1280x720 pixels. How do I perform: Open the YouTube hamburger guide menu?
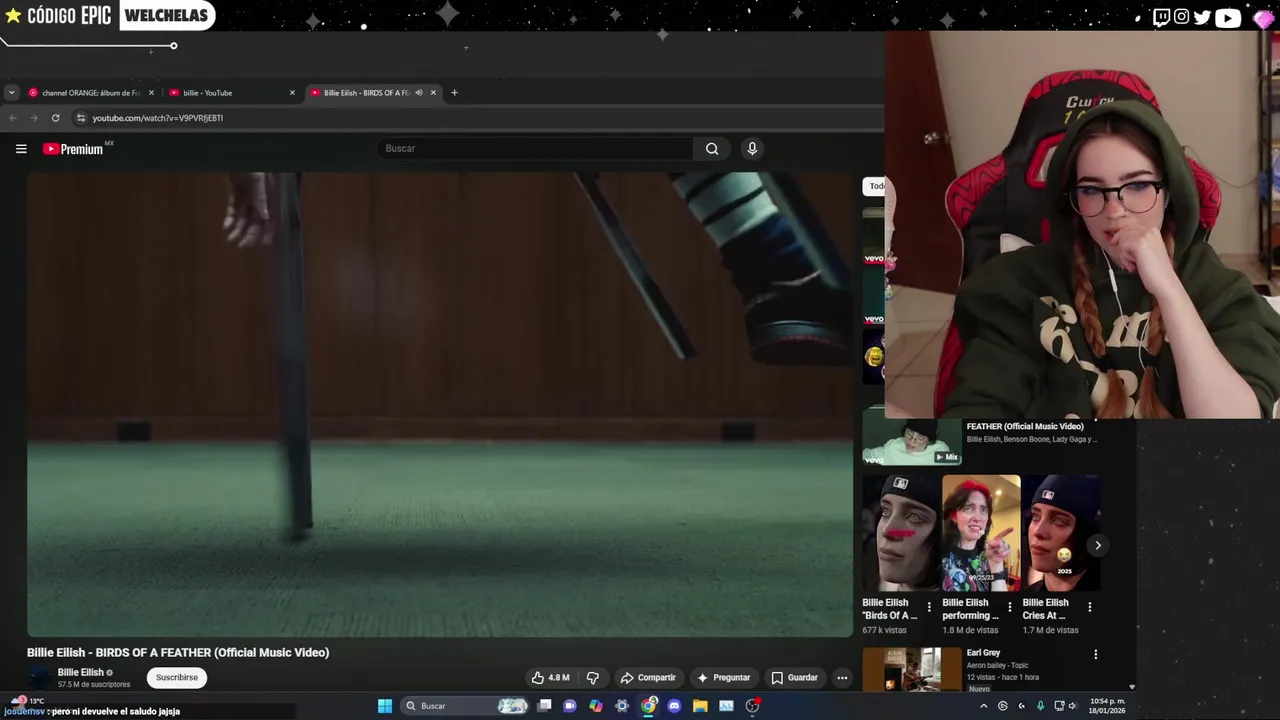click(21, 149)
